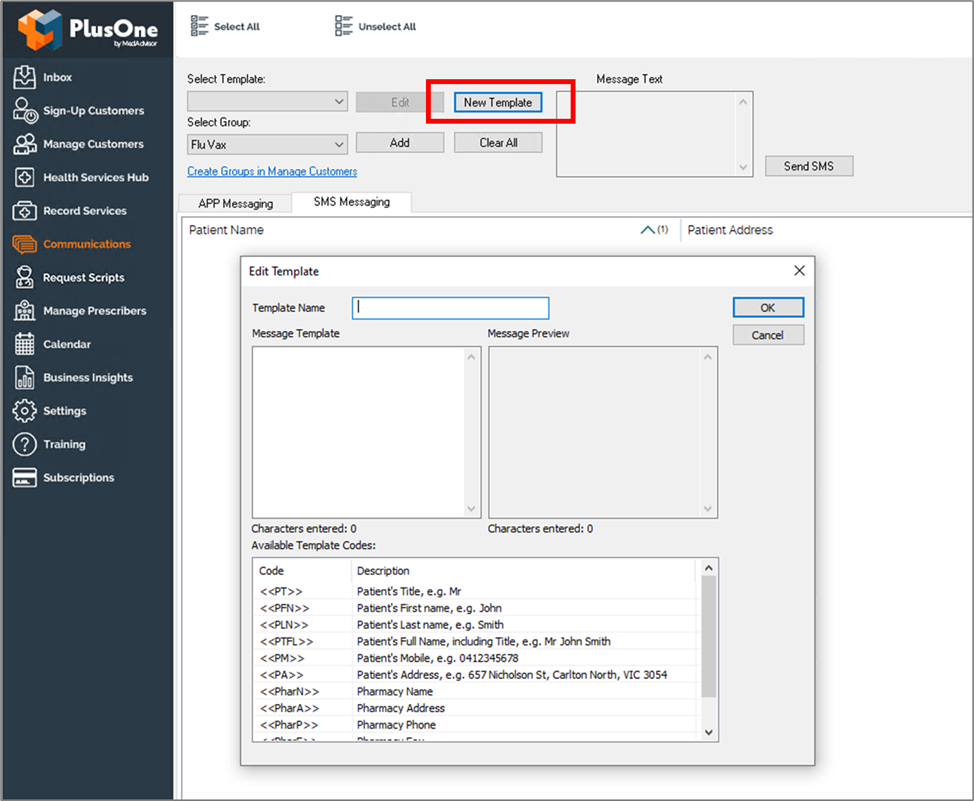Click Message Text scroll up arrow

743,101
